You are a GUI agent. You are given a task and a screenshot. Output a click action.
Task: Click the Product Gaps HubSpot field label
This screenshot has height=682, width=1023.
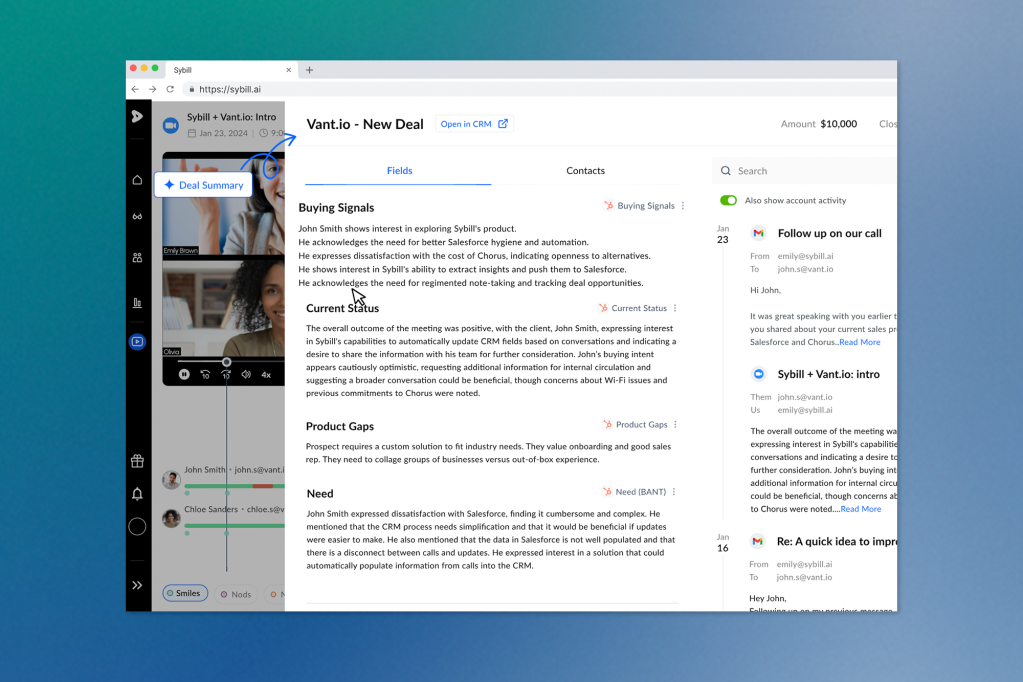[635, 424]
